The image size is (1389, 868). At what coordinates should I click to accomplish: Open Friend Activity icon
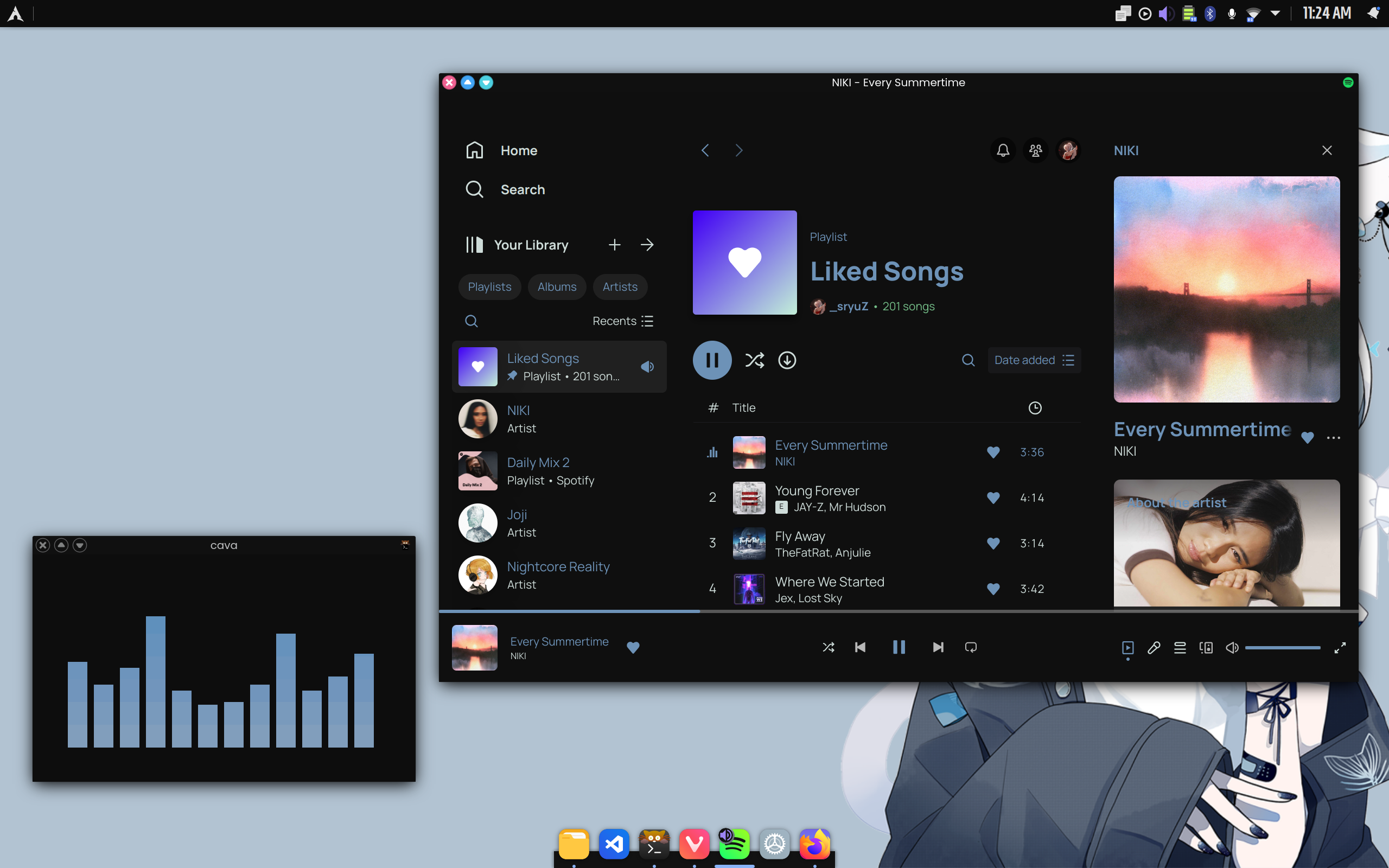pos(1035,150)
